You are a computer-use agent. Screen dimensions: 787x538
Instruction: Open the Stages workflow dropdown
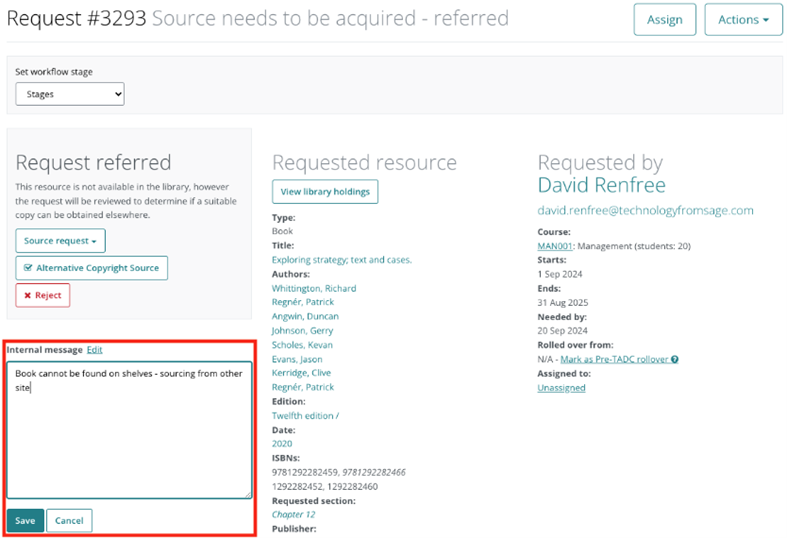(70, 94)
